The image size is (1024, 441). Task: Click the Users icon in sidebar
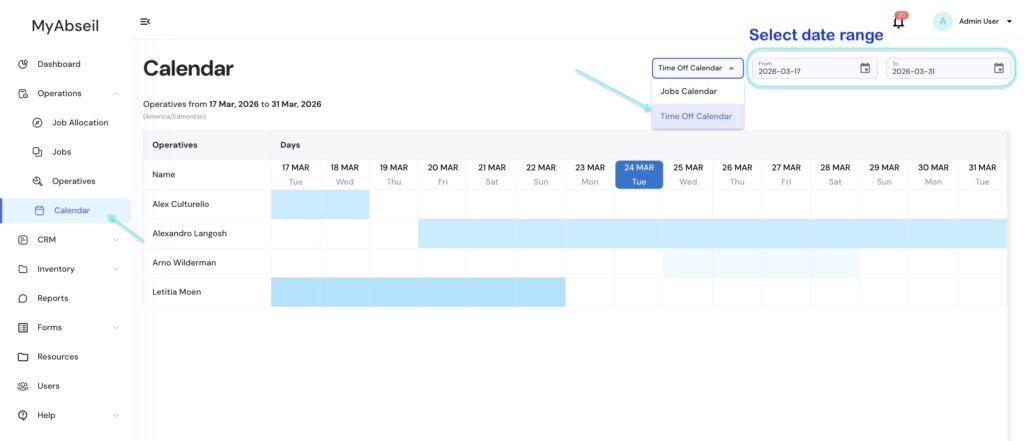click(23, 386)
